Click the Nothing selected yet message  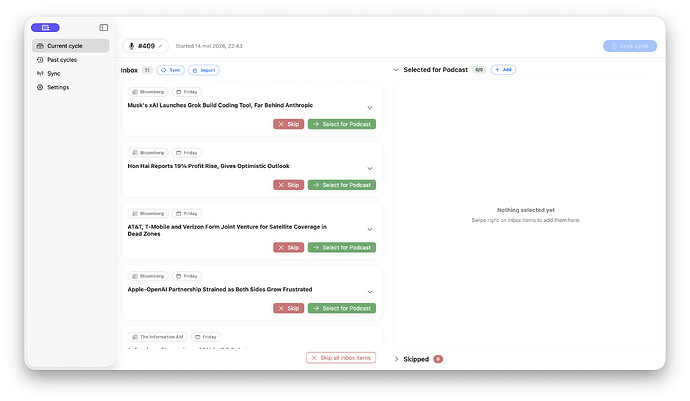coord(526,210)
